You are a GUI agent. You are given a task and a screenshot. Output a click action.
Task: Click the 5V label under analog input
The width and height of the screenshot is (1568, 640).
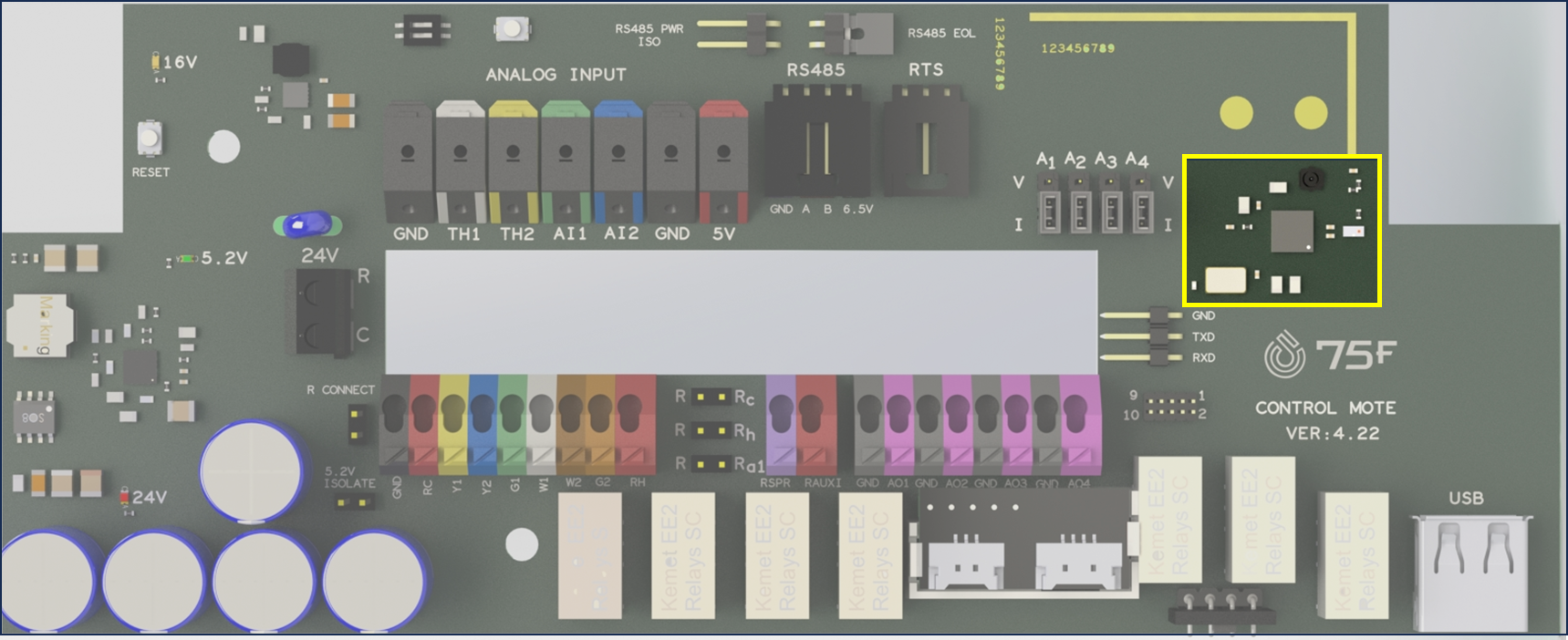pos(723,234)
